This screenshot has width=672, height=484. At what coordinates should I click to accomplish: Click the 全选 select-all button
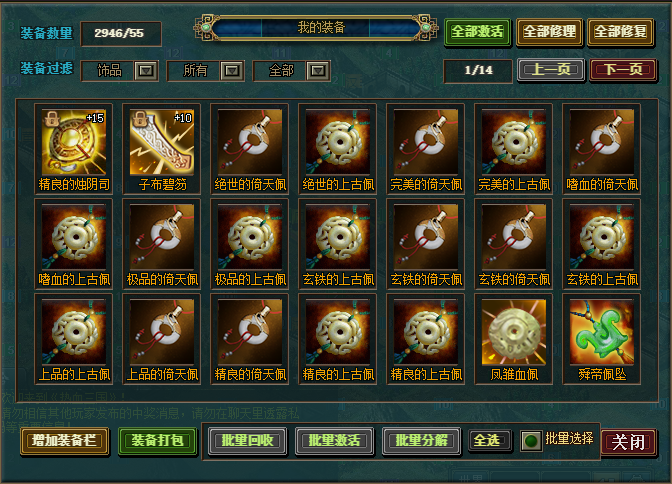pyautogui.click(x=489, y=440)
